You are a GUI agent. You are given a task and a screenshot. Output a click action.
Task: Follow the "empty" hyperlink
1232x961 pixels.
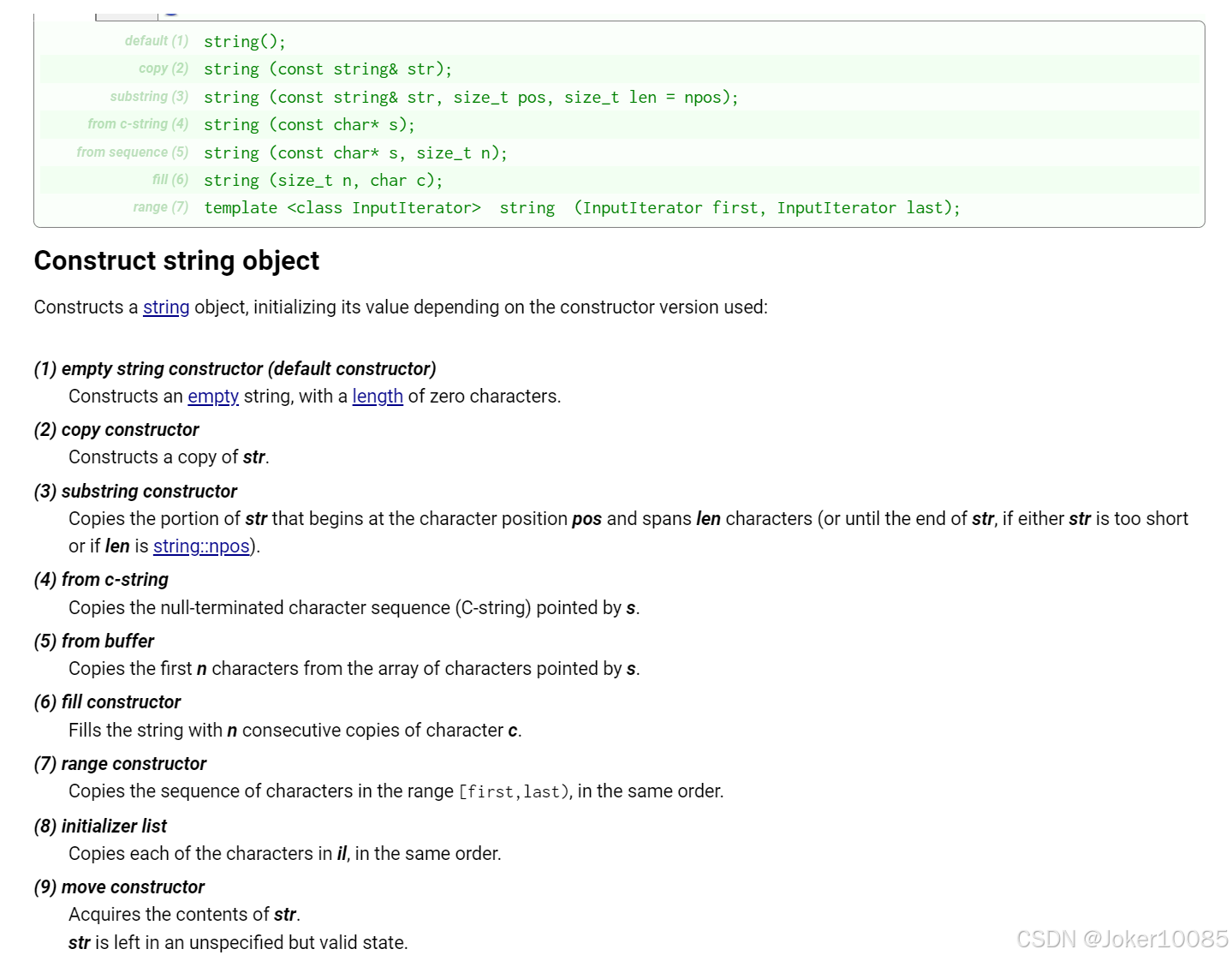click(213, 397)
